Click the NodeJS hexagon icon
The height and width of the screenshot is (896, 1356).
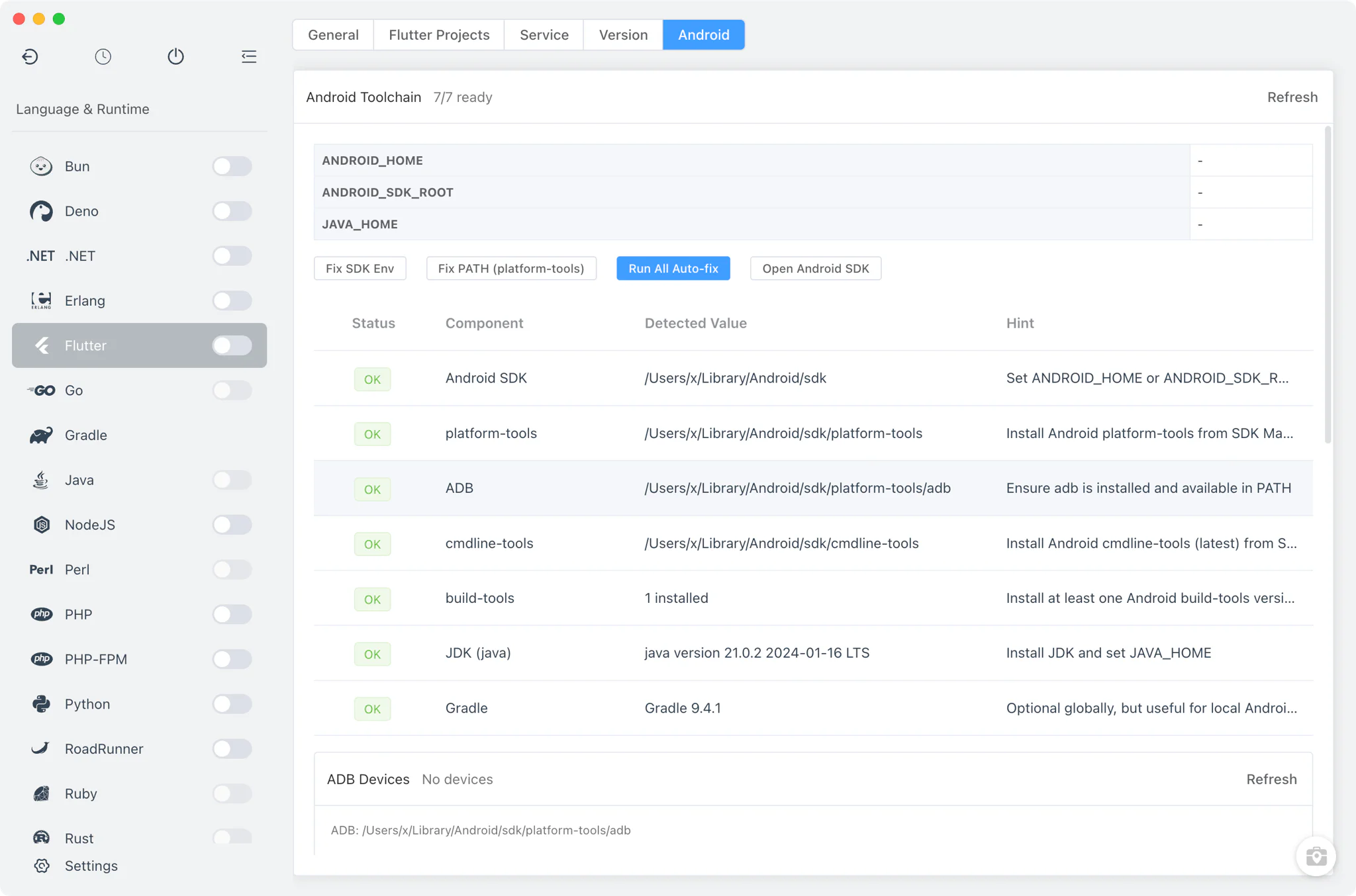[x=41, y=525]
